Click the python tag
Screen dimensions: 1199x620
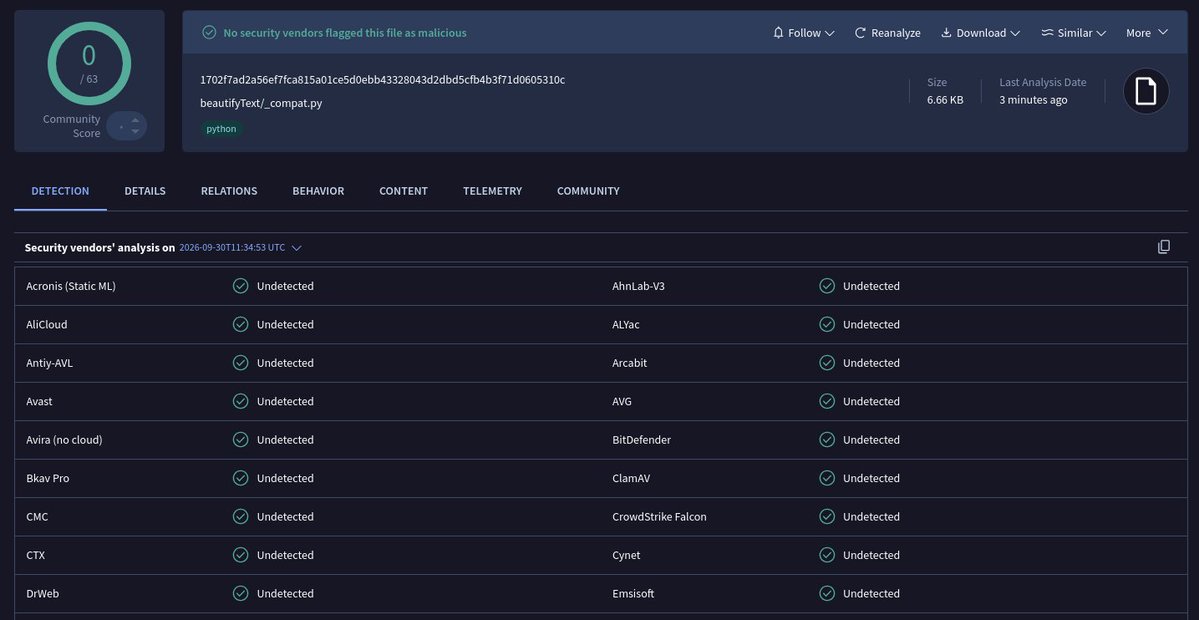click(222, 128)
